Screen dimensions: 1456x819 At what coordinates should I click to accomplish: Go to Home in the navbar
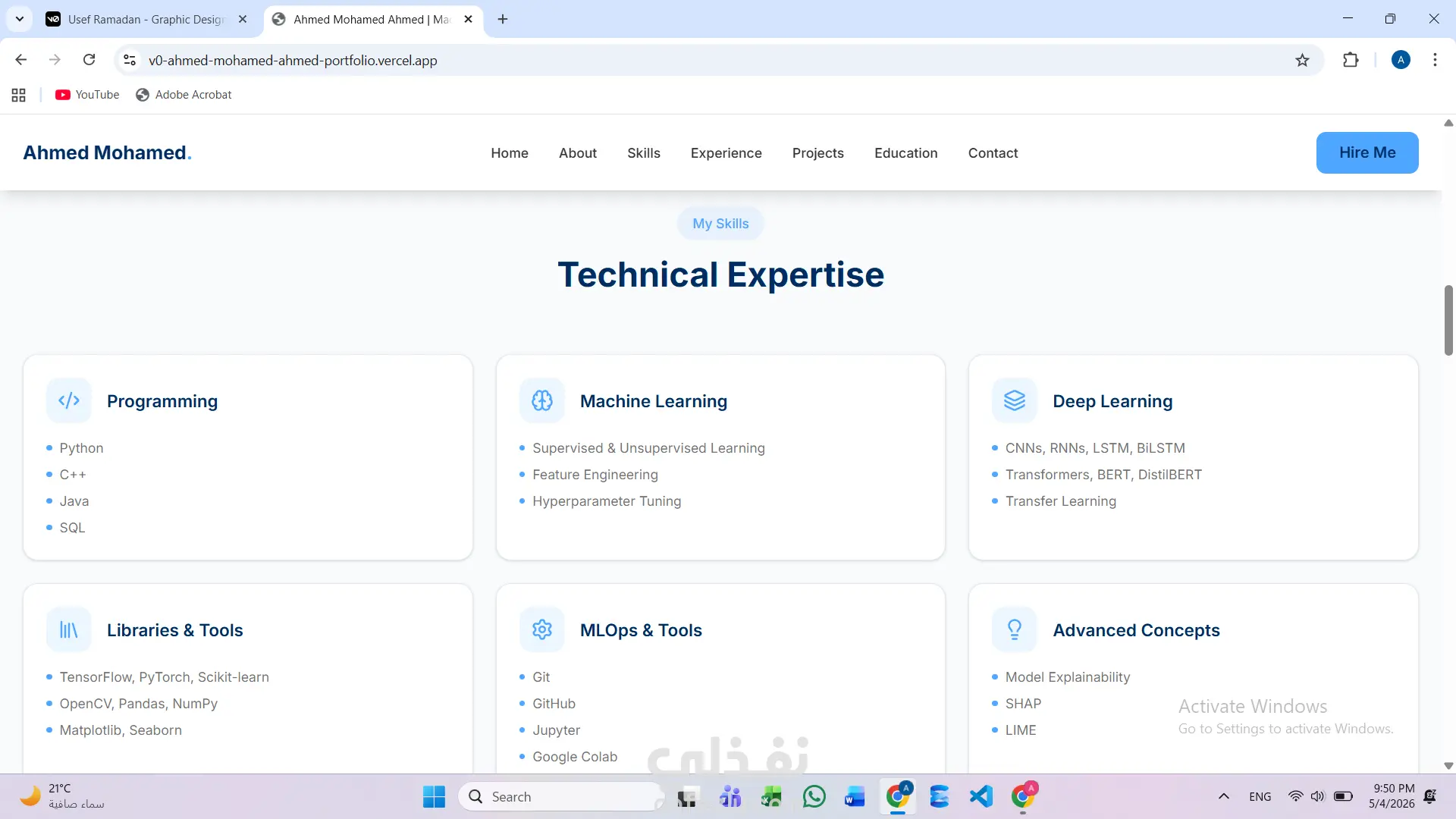point(510,153)
